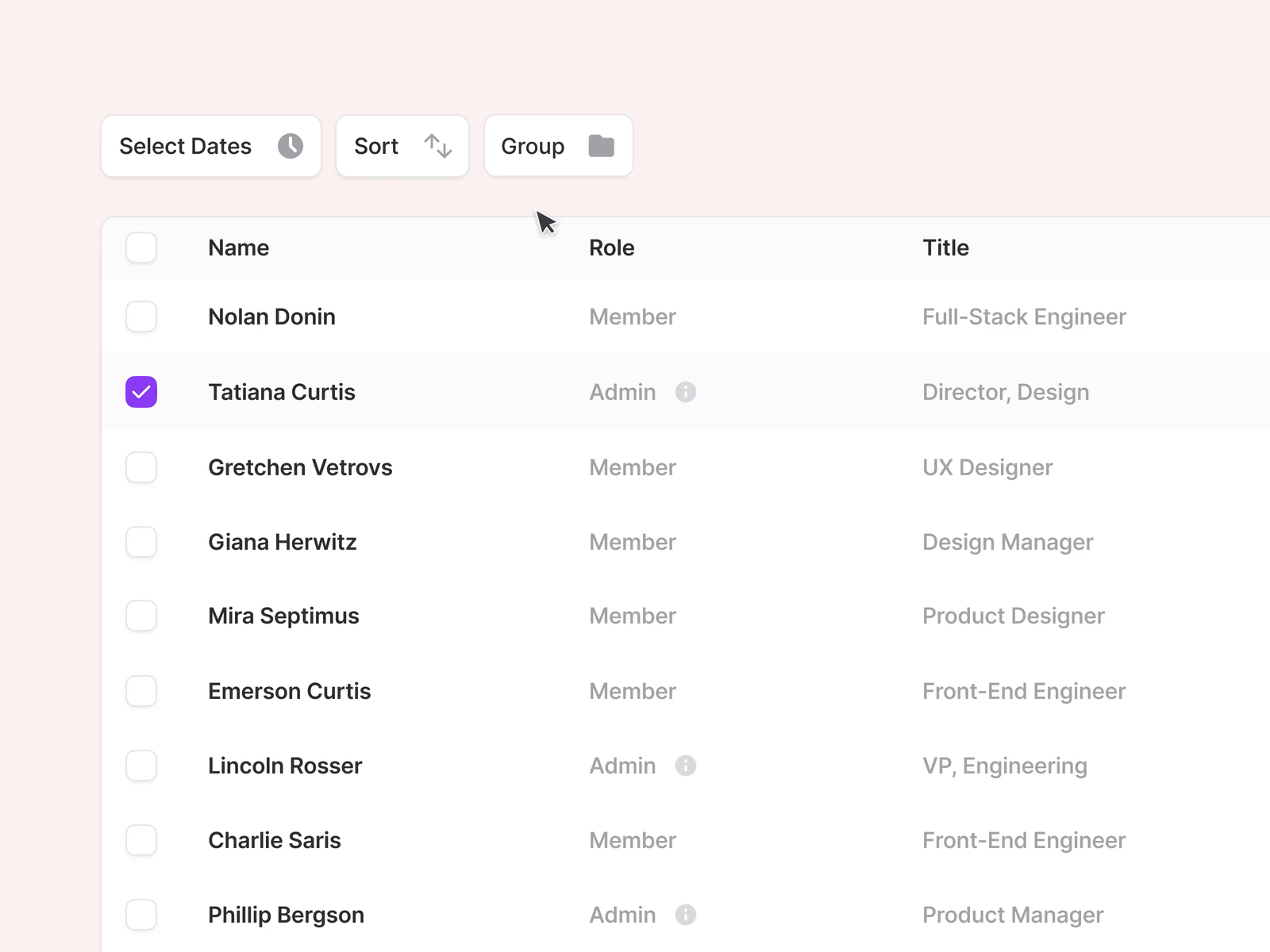The width and height of the screenshot is (1270, 952).
Task: Click the clock icon on Select Dates
Action: point(291,146)
